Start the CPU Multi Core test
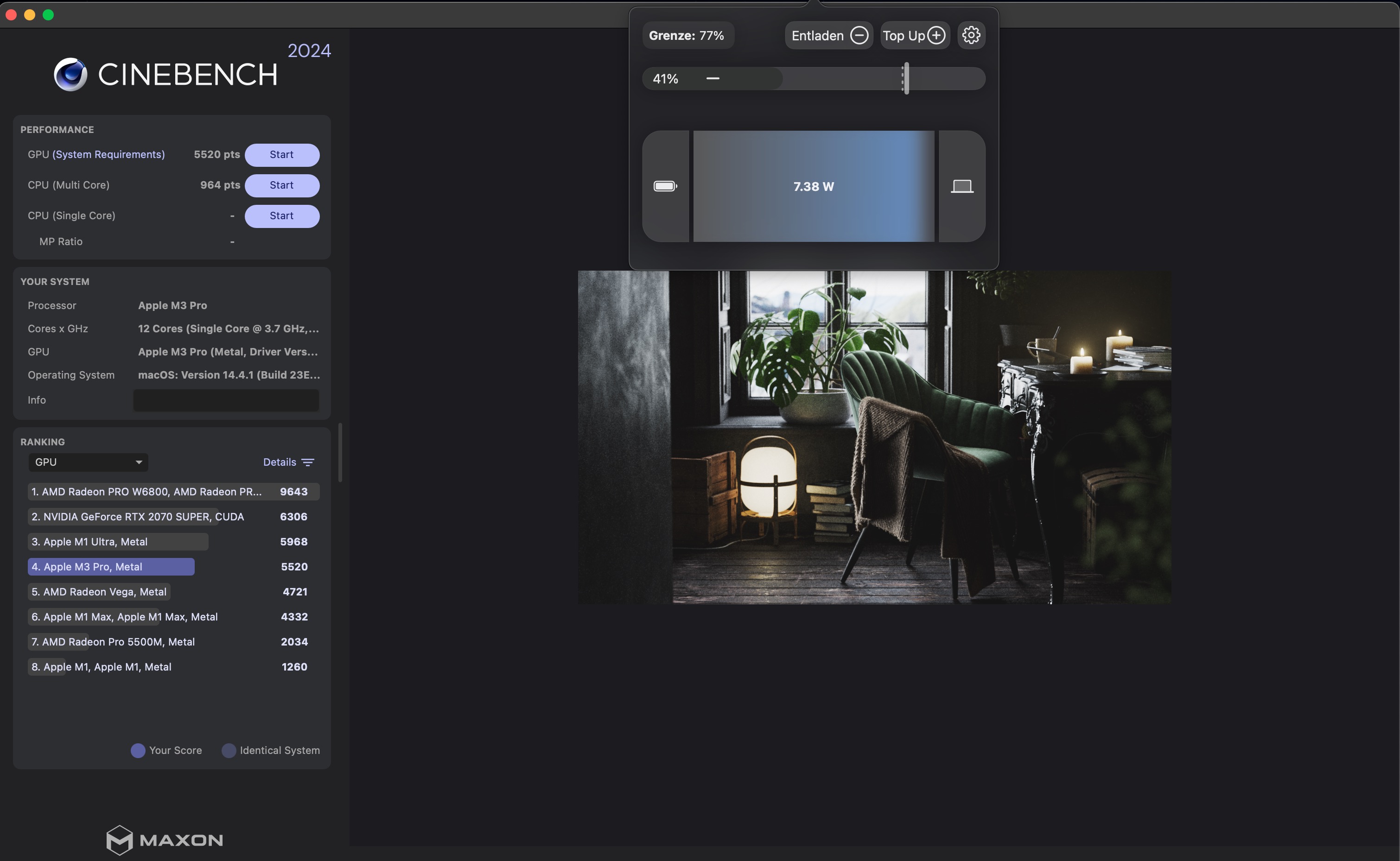 point(281,185)
